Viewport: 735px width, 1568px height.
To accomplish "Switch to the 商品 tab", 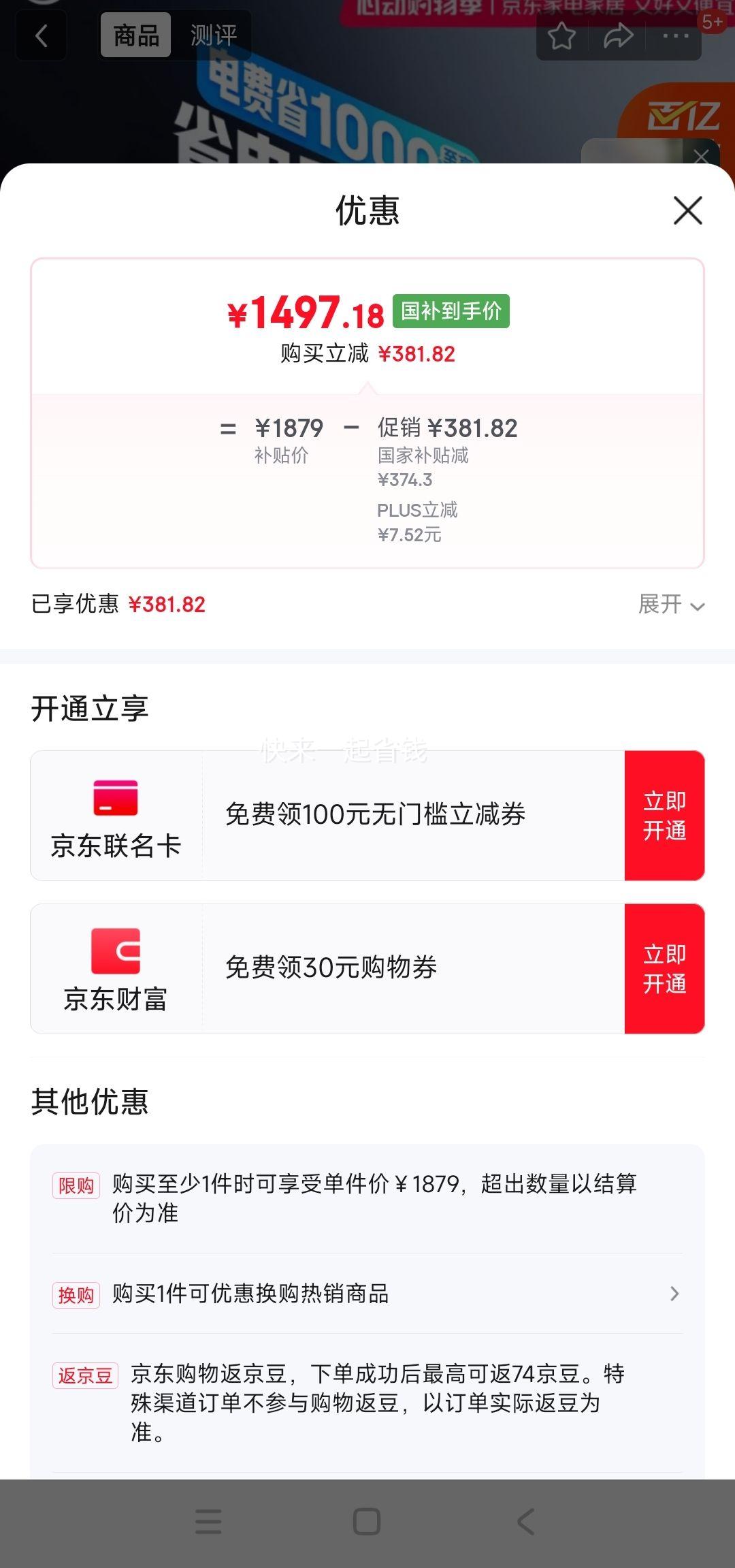I will (x=136, y=35).
